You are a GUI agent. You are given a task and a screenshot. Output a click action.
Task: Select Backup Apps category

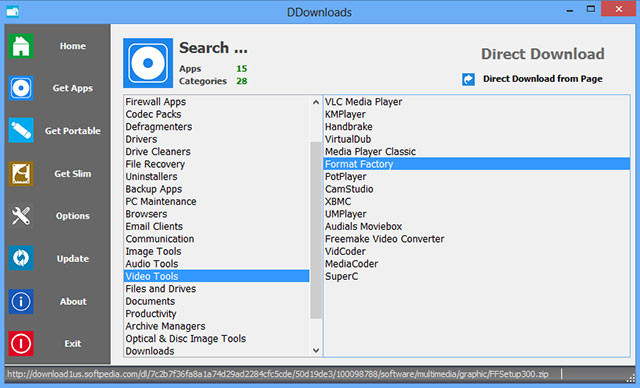(x=217, y=189)
